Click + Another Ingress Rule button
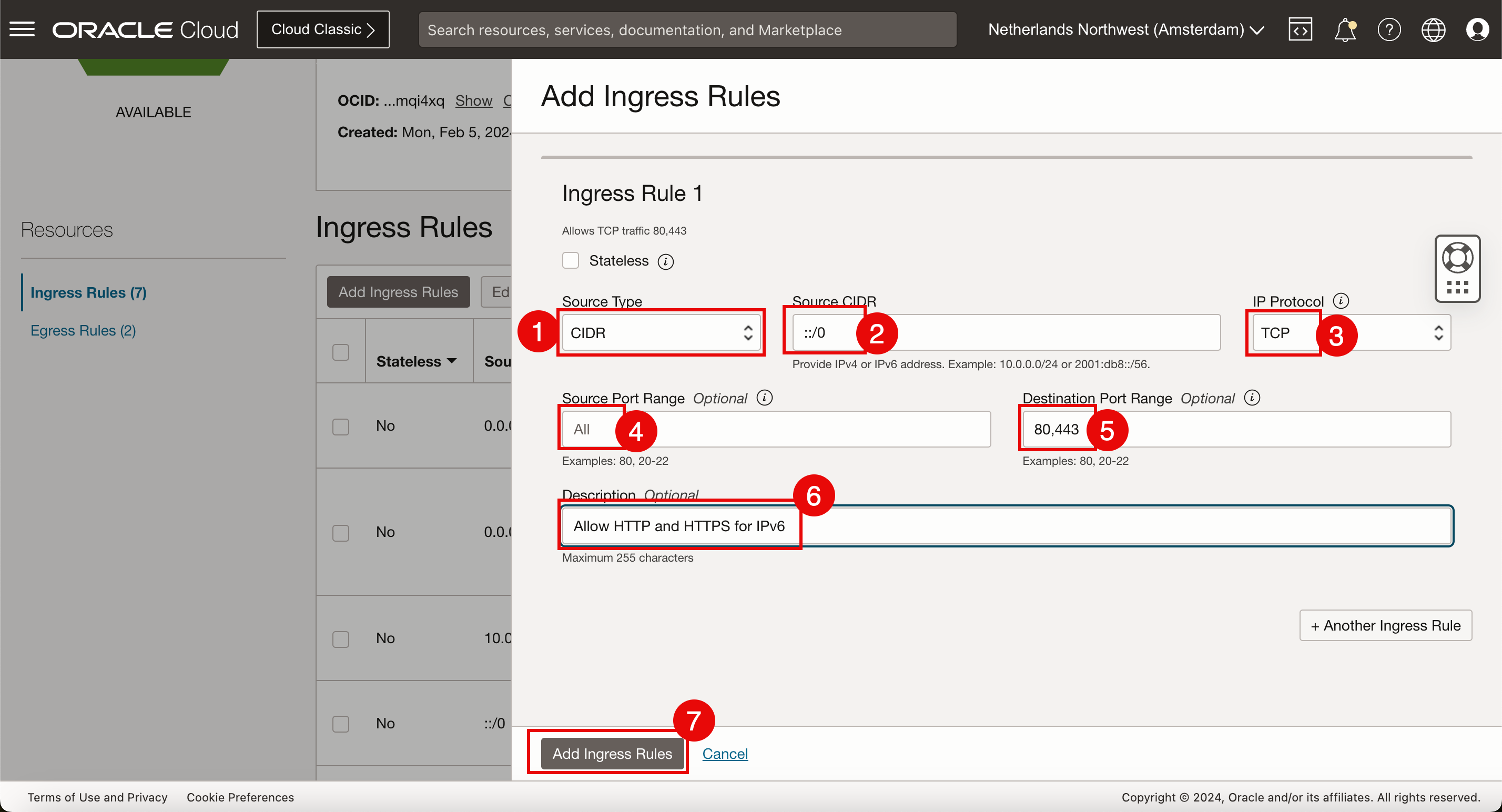 (x=1385, y=625)
